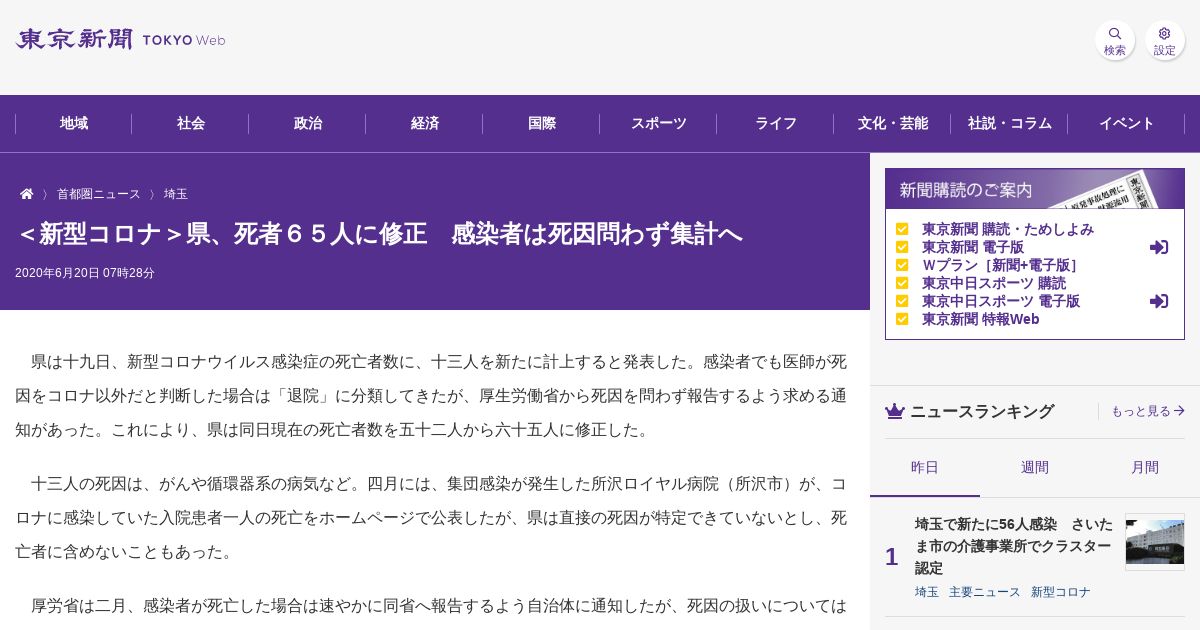This screenshot has width=1200, height=630.
Task: Click 新型コロナ tag under ranked article
Action: click(x=1061, y=592)
